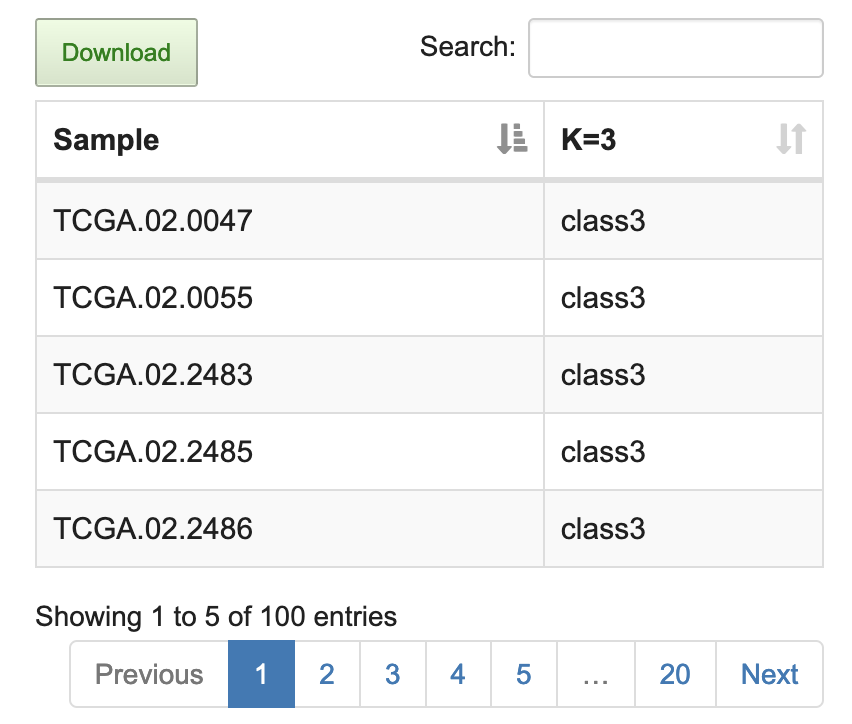Image resolution: width=852 pixels, height=724 pixels.
Task: Jump to last page 20
Action: click(x=675, y=674)
